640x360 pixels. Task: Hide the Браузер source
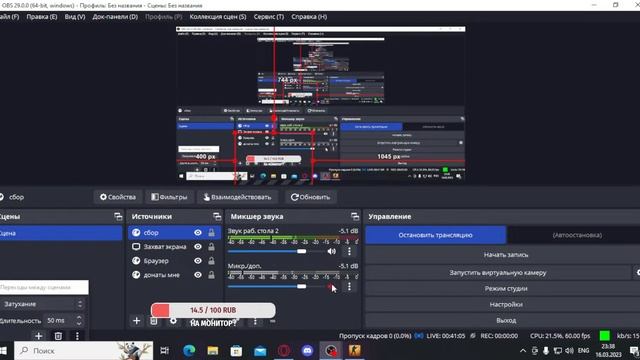(198, 261)
